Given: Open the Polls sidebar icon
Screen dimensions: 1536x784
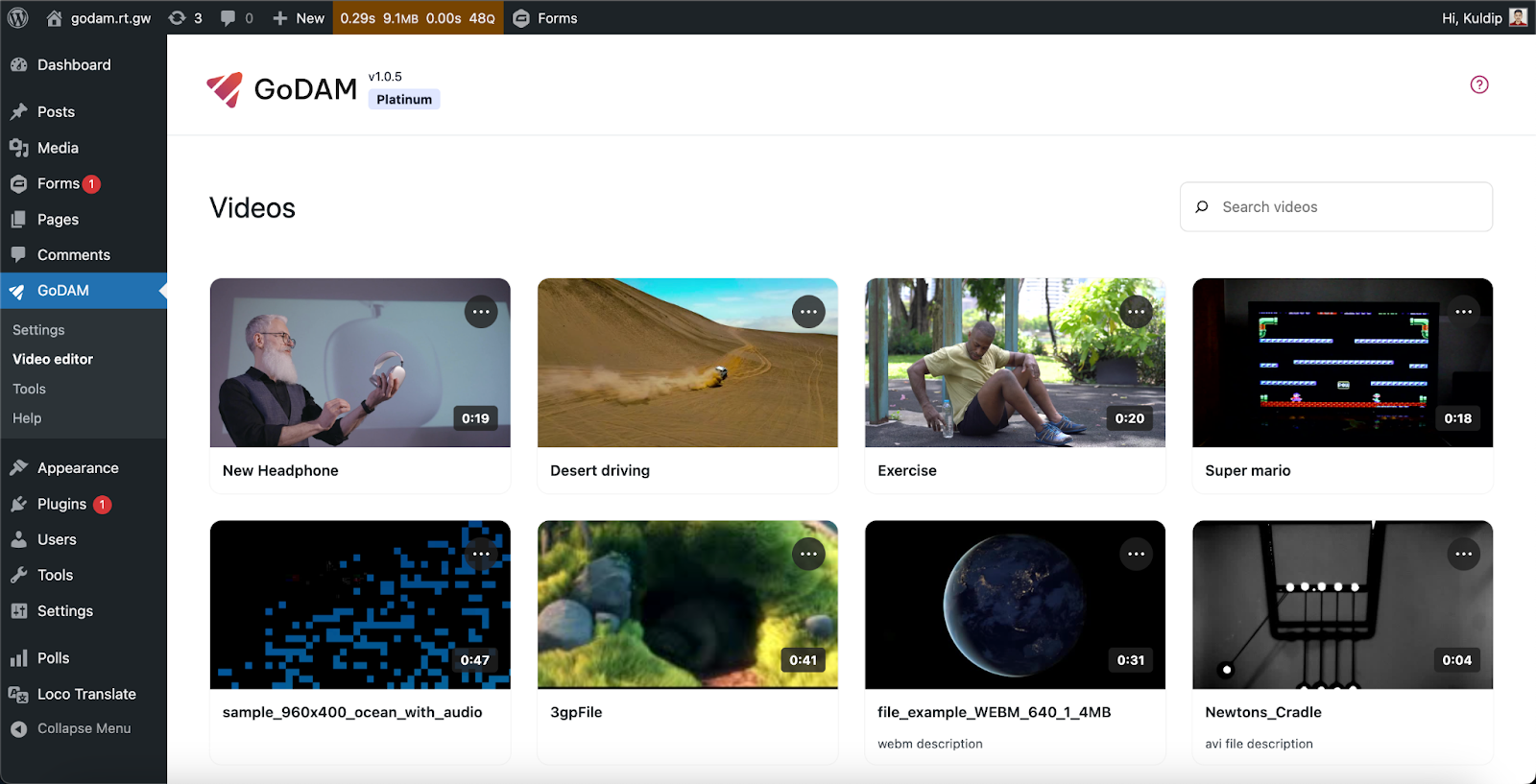Looking at the screenshot, I should [x=19, y=658].
